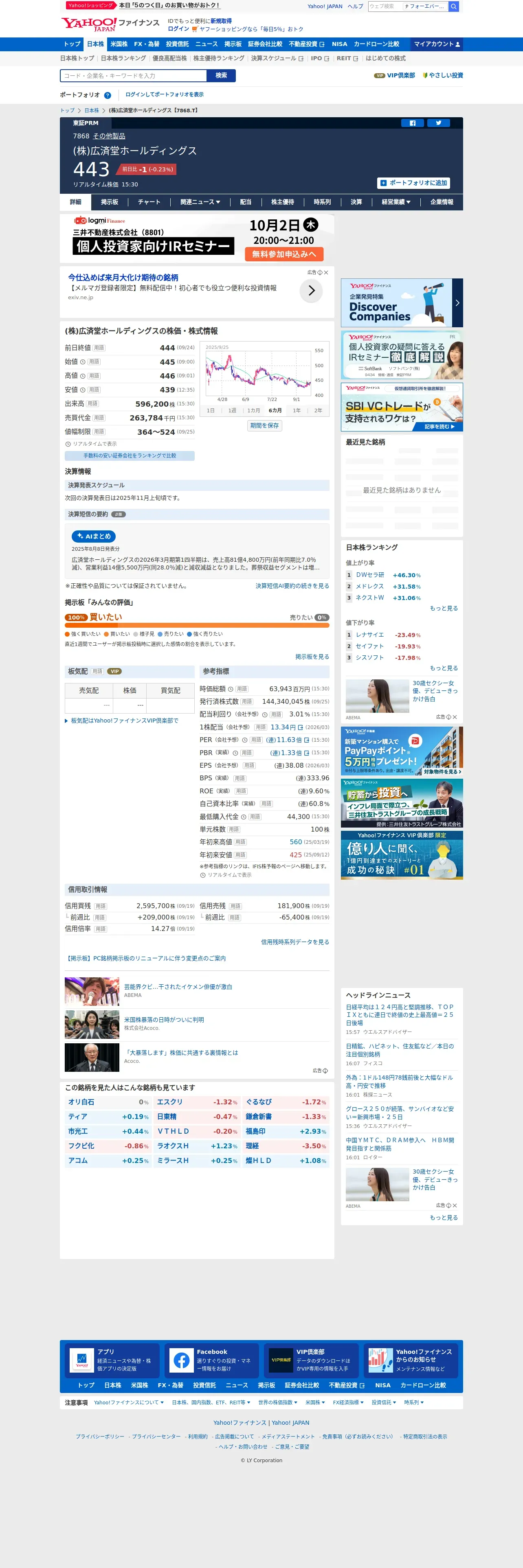
Task: Click the VIP倶楽部 badge link
Action: [x=394, y=75]
